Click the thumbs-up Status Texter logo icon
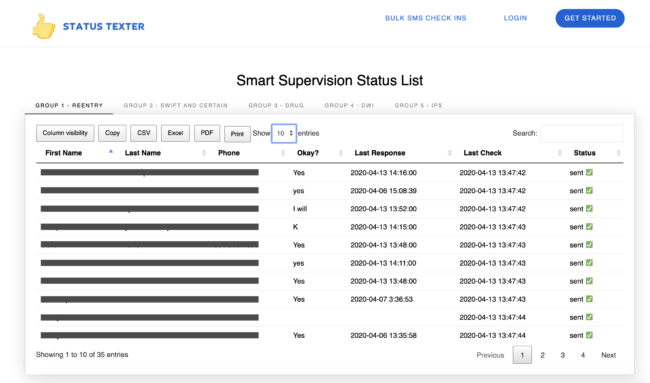Viewport: 650px width, 383px height. [x=44, y=27]
